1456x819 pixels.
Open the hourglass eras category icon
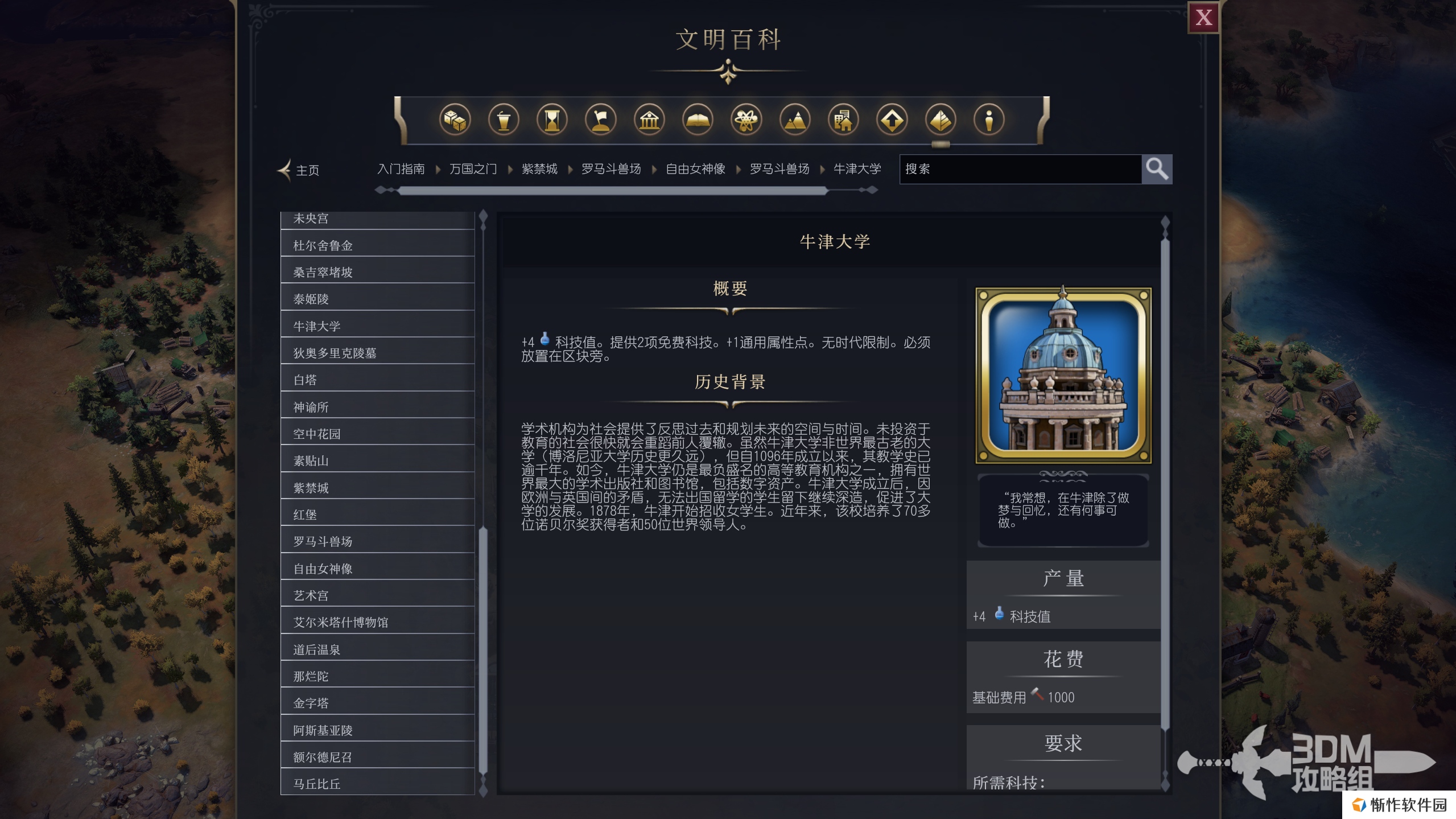pyautogui.click(x=552, y=120)
